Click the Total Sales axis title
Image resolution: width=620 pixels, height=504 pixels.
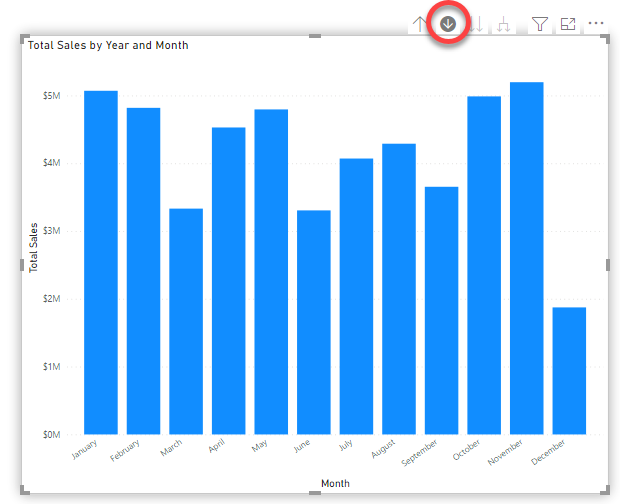(34, 248)
